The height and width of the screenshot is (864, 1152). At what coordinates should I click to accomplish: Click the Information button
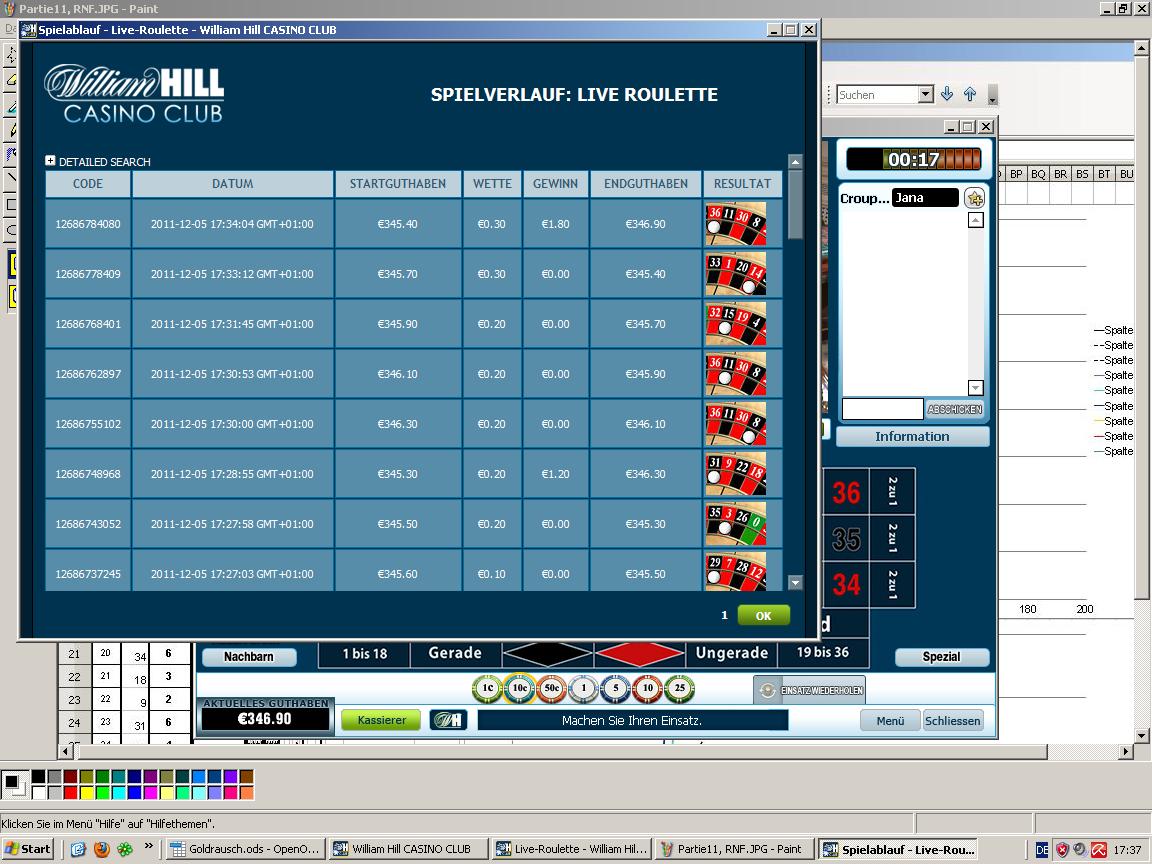(912, 436)
